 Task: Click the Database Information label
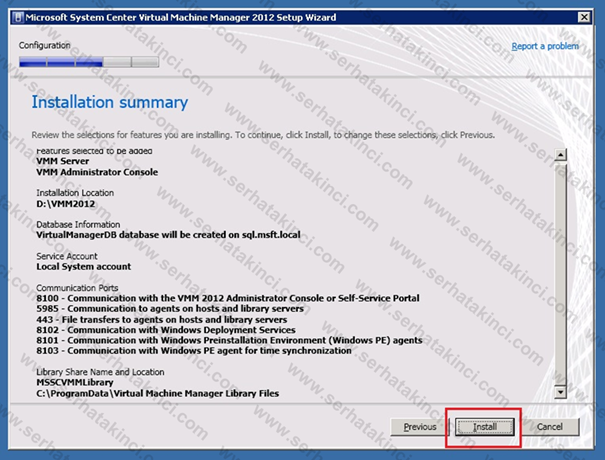click(x=78, y=224)
